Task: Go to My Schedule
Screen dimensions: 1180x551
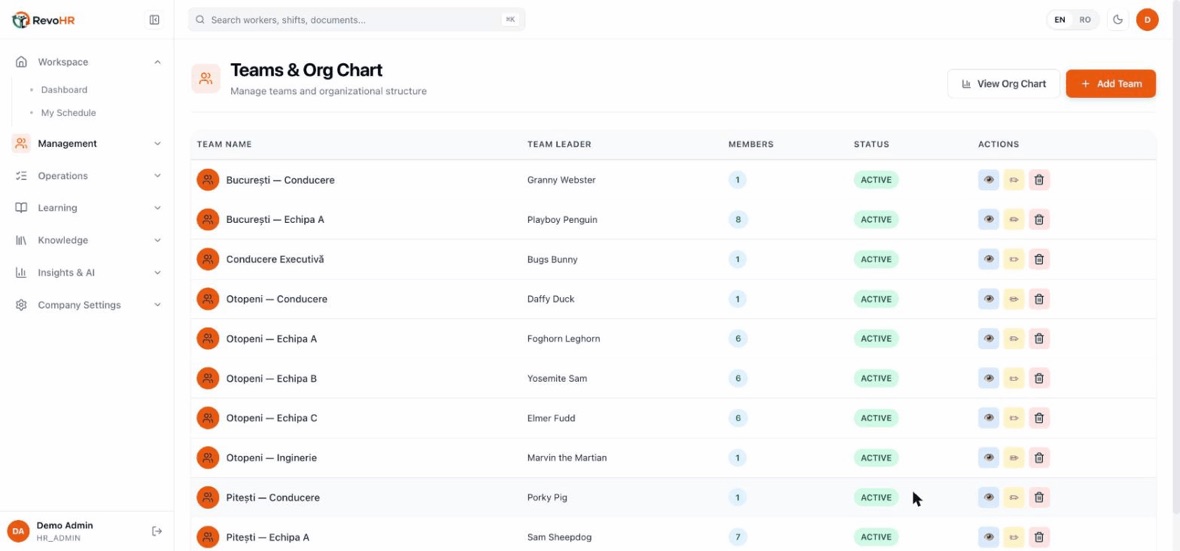Action: click(x=68, y=113)
